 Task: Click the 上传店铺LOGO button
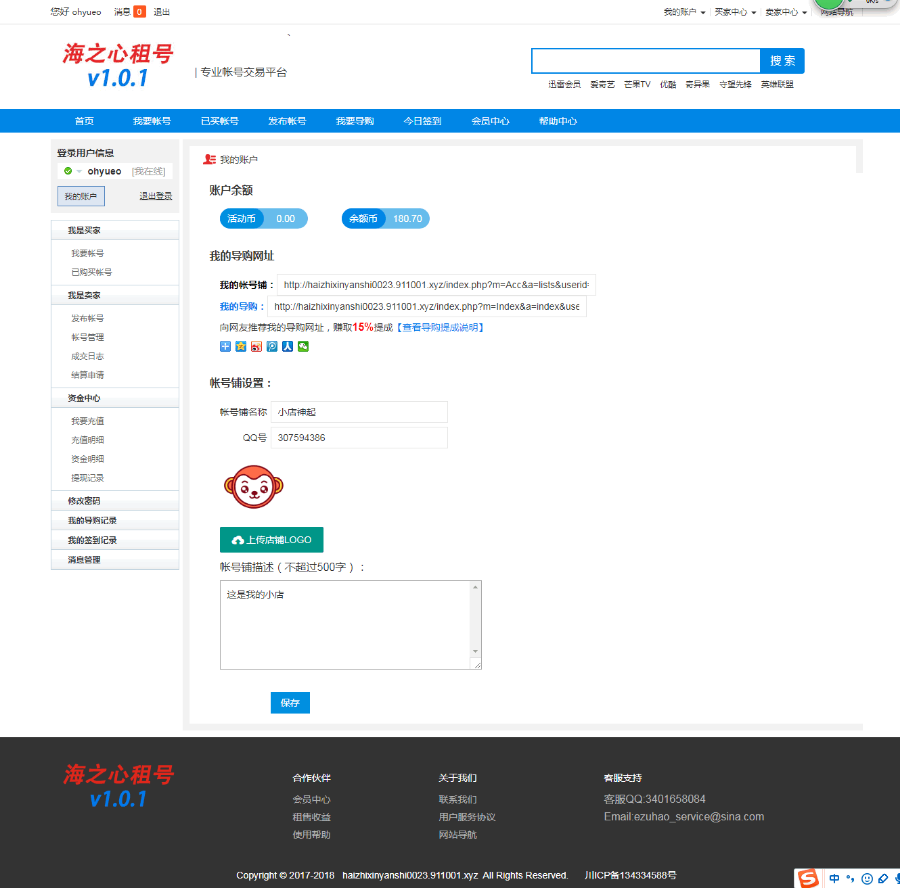(270, 539)
